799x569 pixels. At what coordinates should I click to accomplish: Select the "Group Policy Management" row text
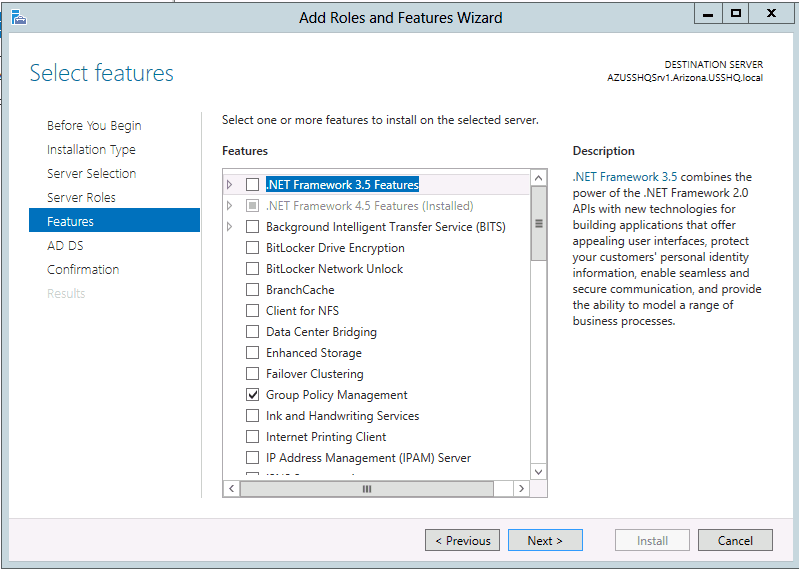337,395
